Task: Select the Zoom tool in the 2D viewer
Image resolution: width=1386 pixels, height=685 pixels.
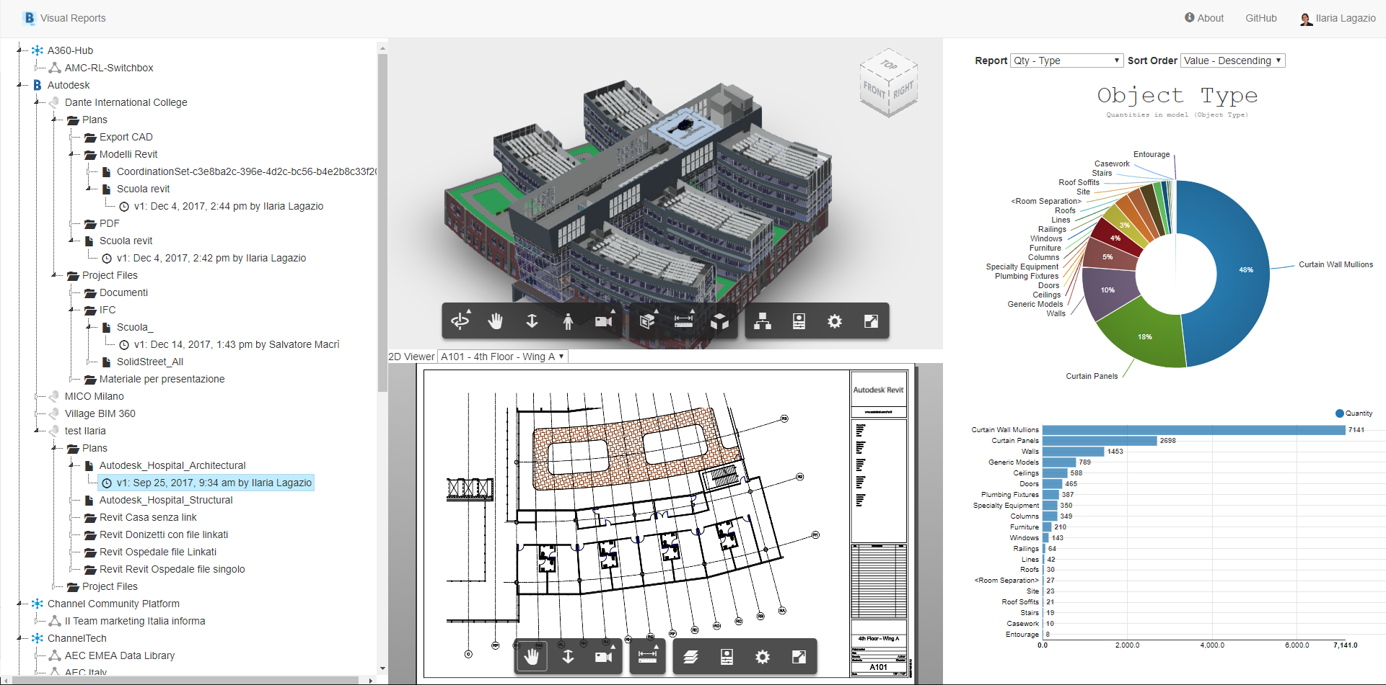Action: [x=568, y=657]
